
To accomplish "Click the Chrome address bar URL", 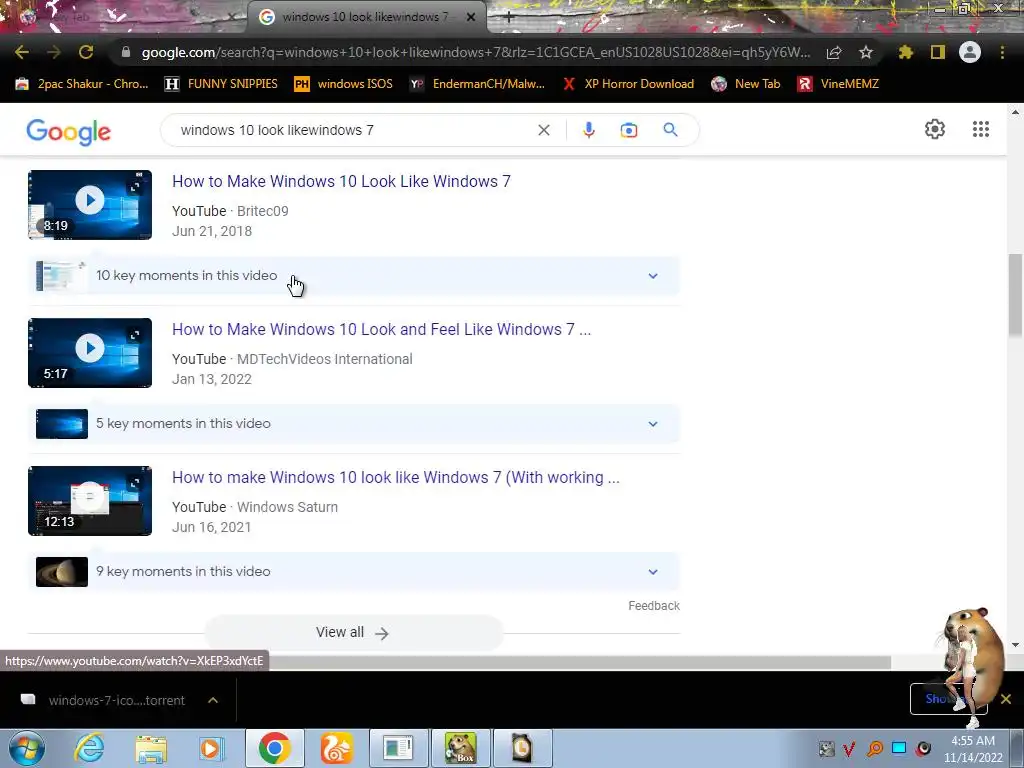I will 475,52.
